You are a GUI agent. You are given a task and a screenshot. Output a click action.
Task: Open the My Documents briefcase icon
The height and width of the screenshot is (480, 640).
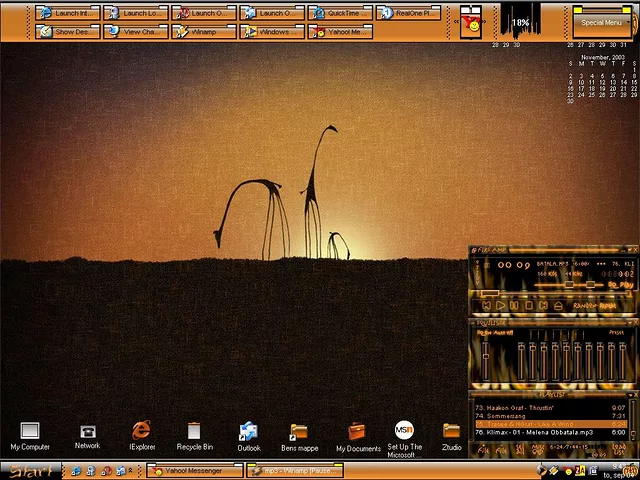pos(357,432)
